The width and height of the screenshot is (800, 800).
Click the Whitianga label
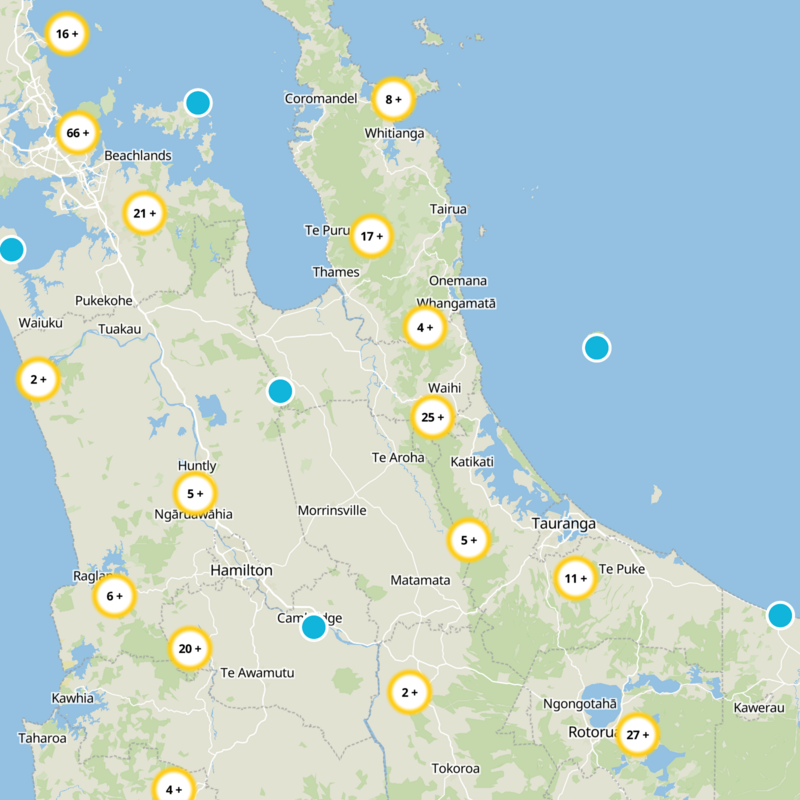(x=394, y=133)
